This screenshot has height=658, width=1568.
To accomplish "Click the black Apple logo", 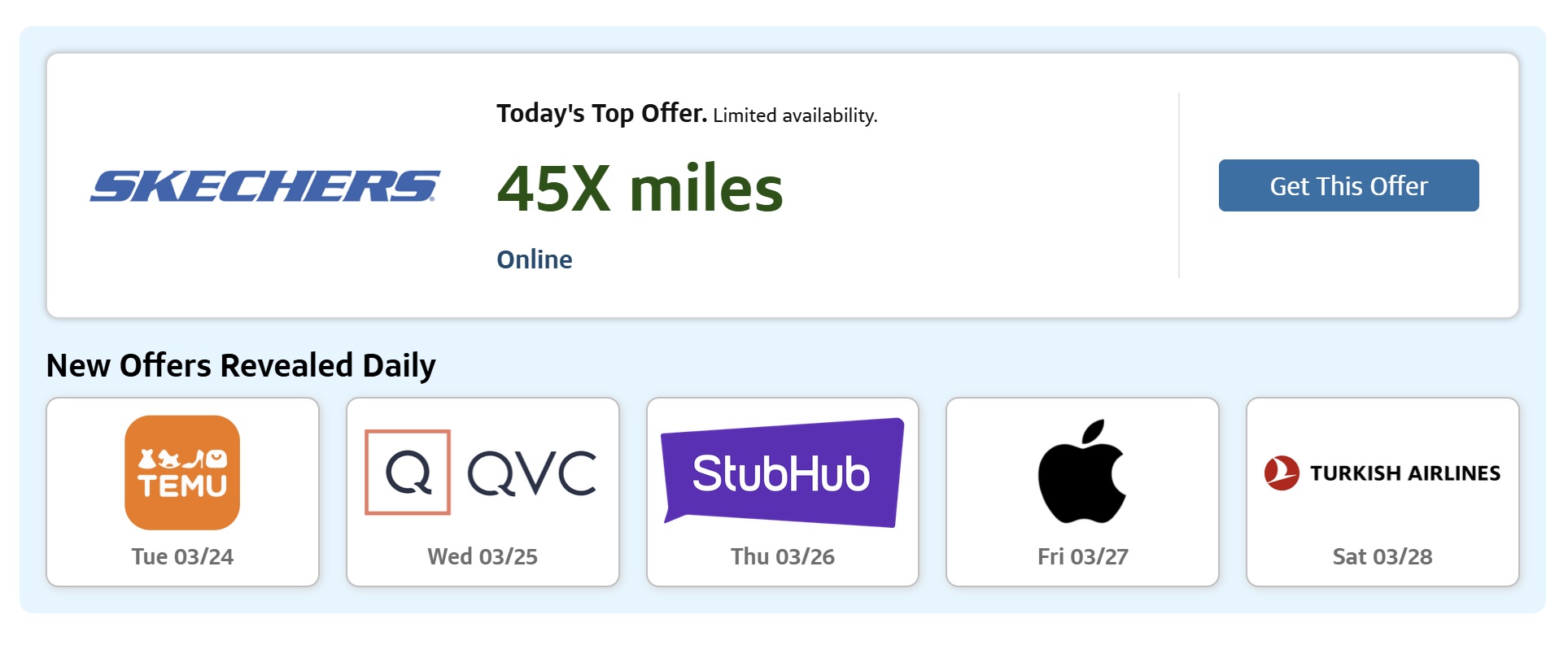I will point(1081,472).
